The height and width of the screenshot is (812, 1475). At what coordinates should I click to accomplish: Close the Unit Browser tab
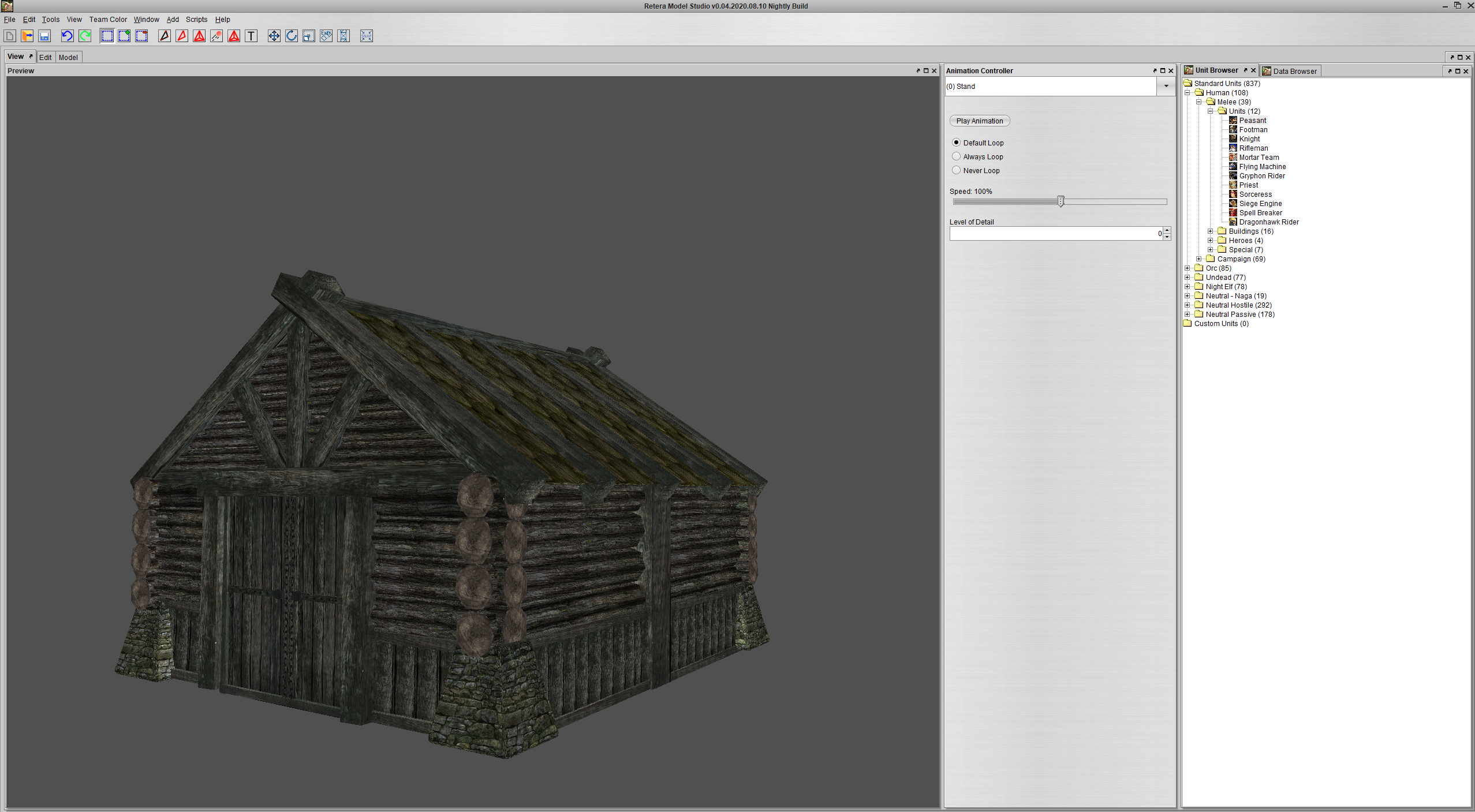pyautogui.click(x=1253, y=70)
